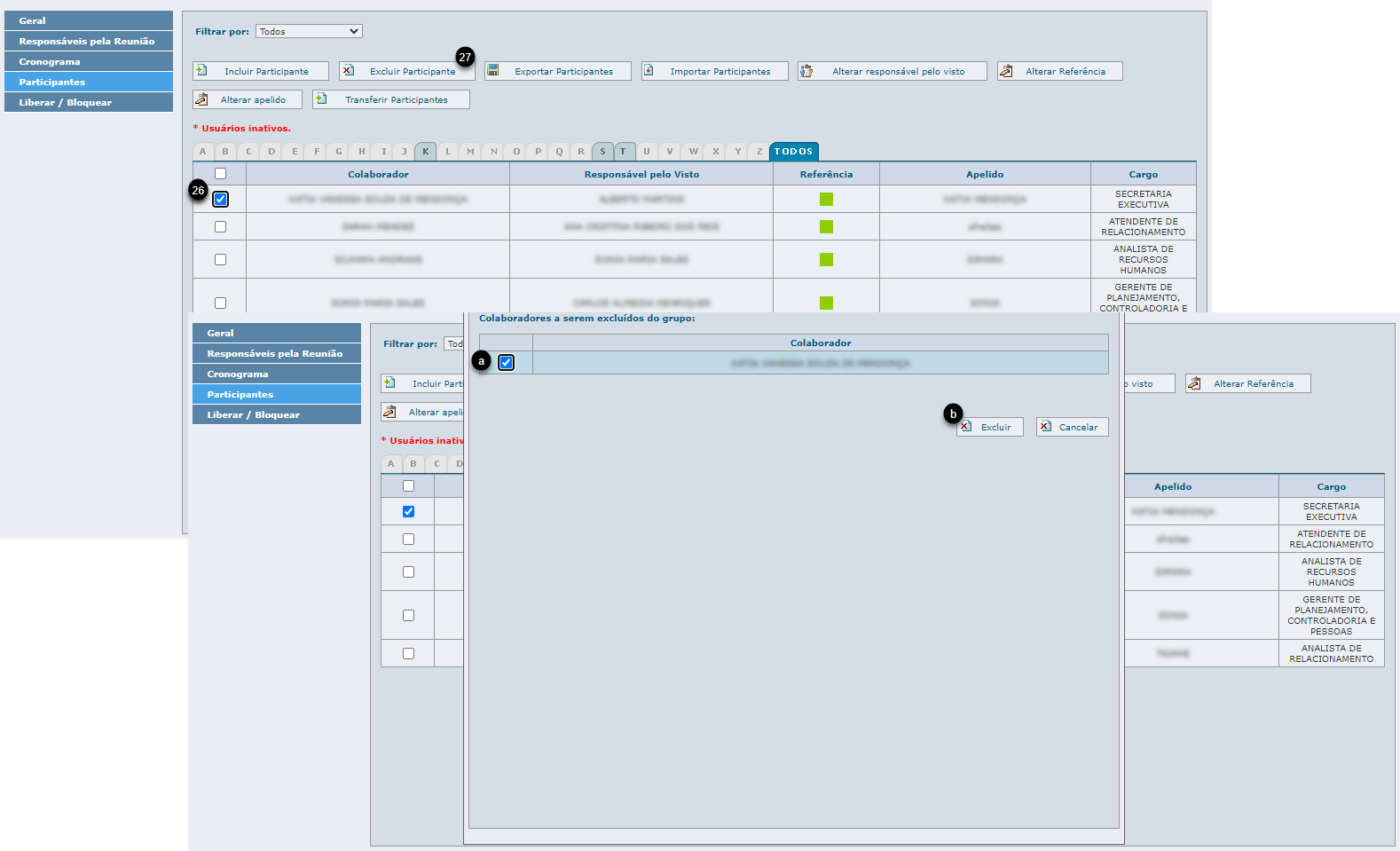Viewport: 1400px width, 851px height.
Task: Select the A letter tab in top window
Action: coord(203,152)
